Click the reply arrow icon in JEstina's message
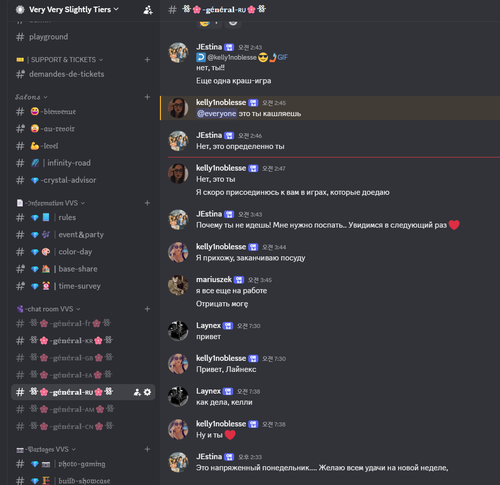This screenshot has height=485, width=500. pyautogui.click(x=201, y=57)
